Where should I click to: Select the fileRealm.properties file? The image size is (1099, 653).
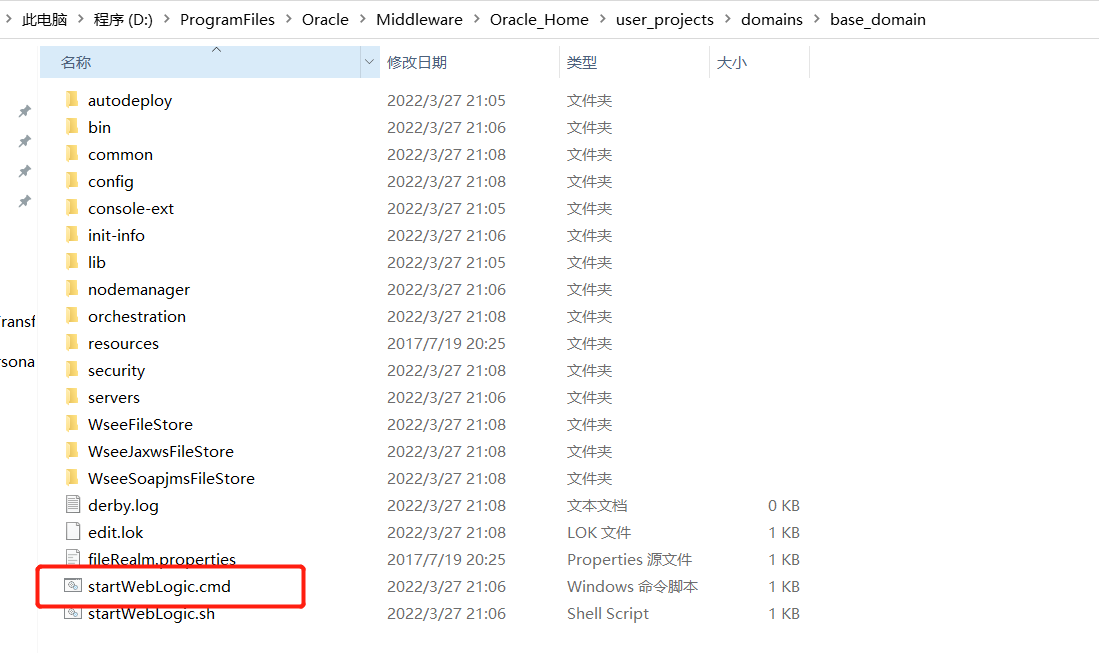[160, 559]
